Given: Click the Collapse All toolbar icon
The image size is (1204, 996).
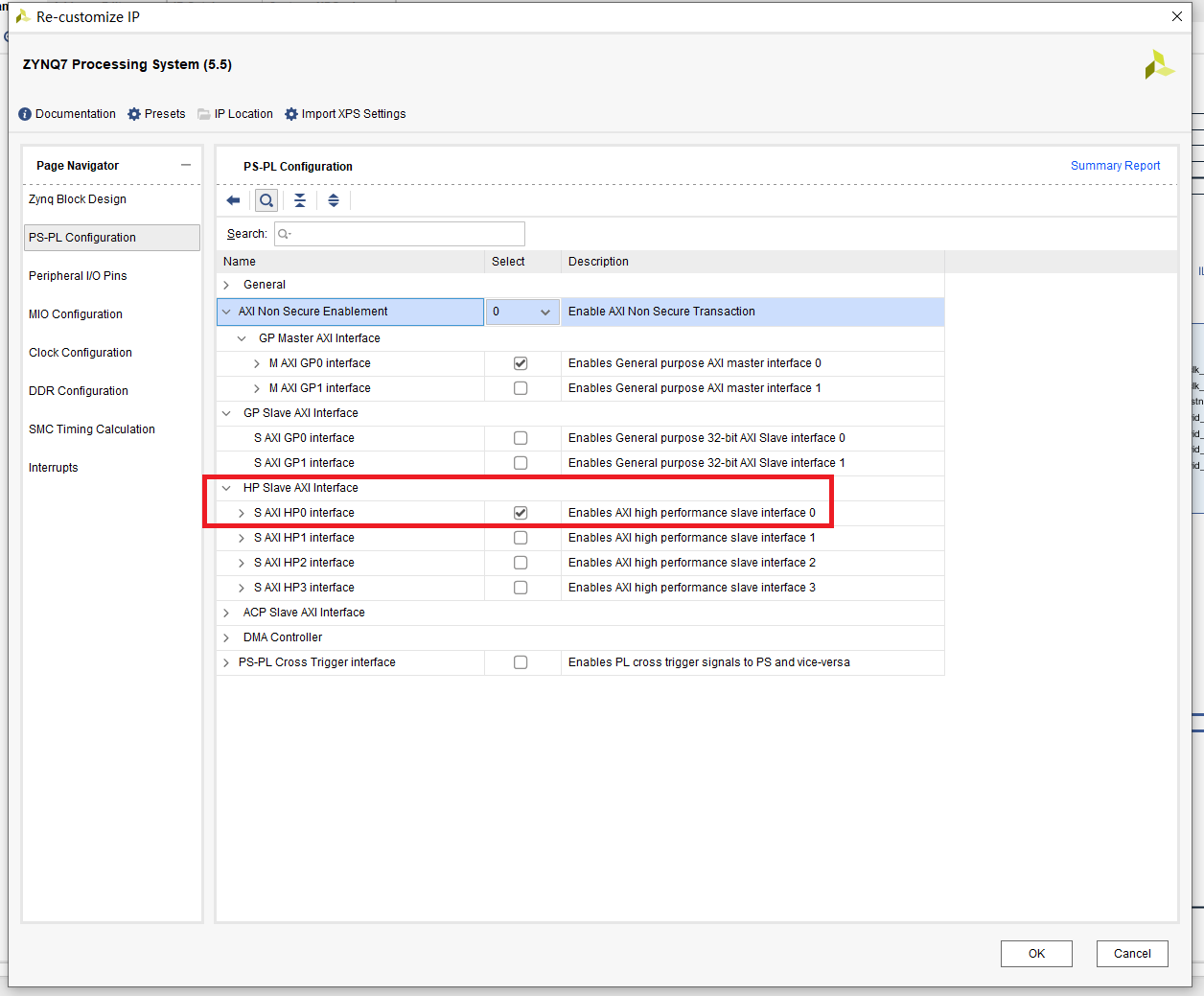Looking at the screenshot, I should point(300,200).
